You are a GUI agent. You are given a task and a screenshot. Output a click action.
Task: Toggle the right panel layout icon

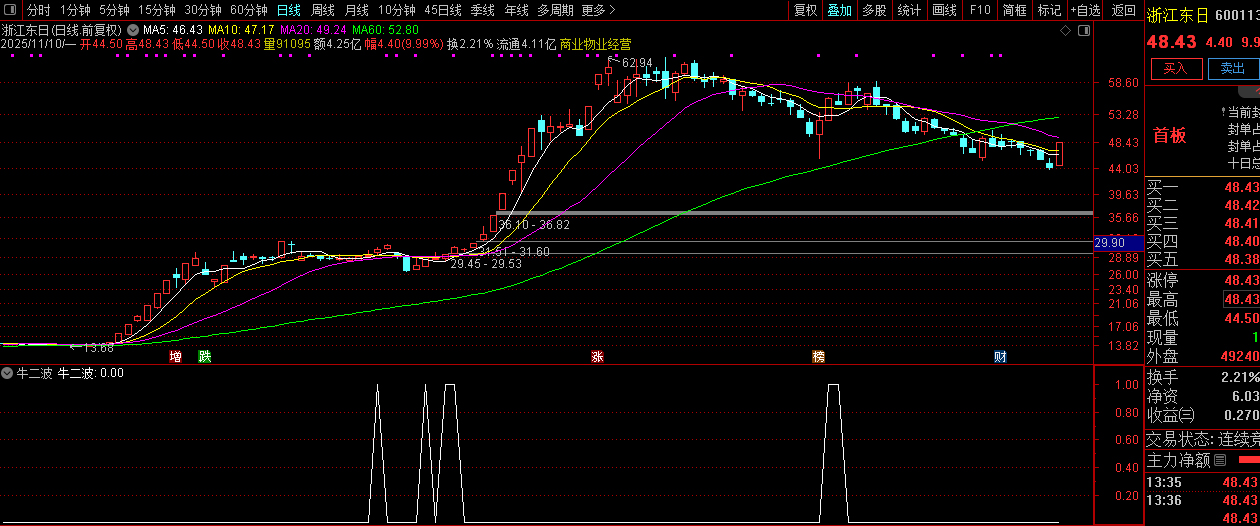1084,31
